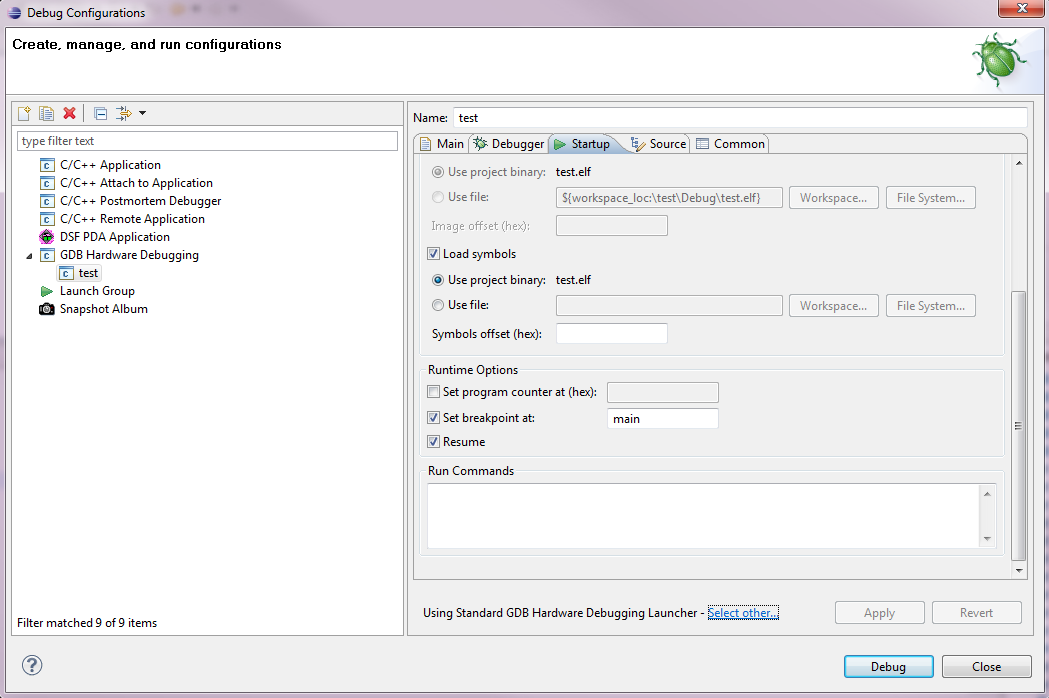Delete selected configuration with red X icon
1049x698 pixels.
(x=69, y=114)
